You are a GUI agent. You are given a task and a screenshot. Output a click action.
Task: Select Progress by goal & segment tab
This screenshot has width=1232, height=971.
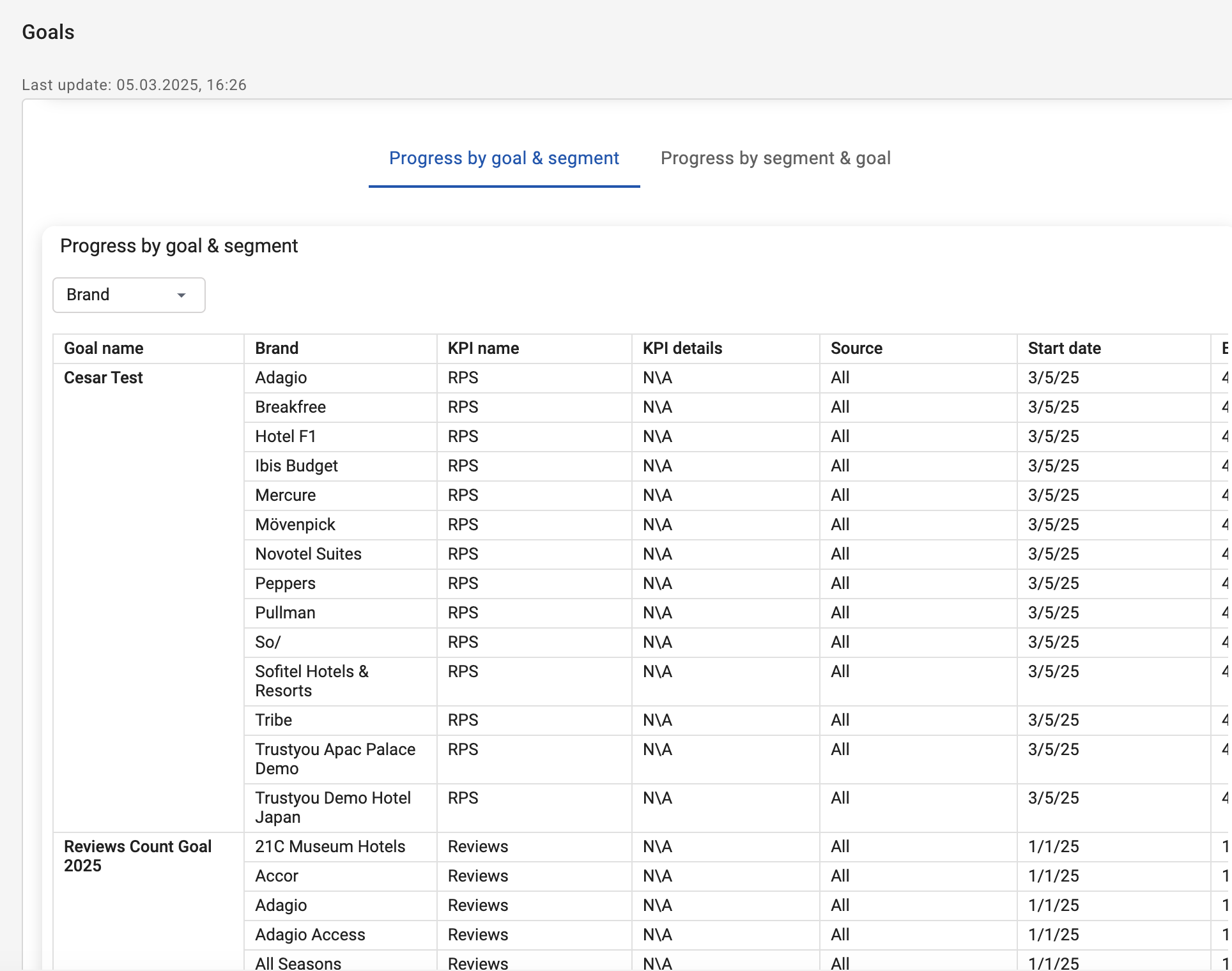point(504,158)
